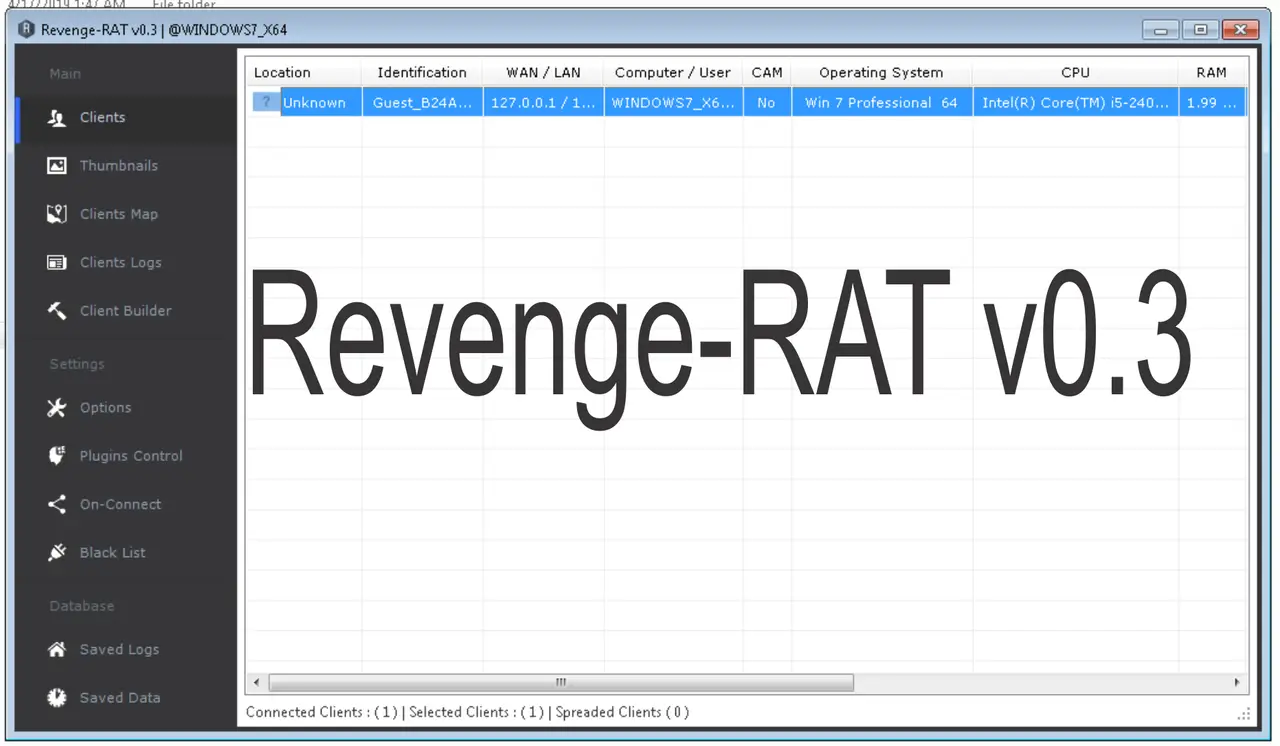This screenshot has height=746, width=1280.
Task: Sort clients by the CPU column
Action: (x=1075, y=72)
